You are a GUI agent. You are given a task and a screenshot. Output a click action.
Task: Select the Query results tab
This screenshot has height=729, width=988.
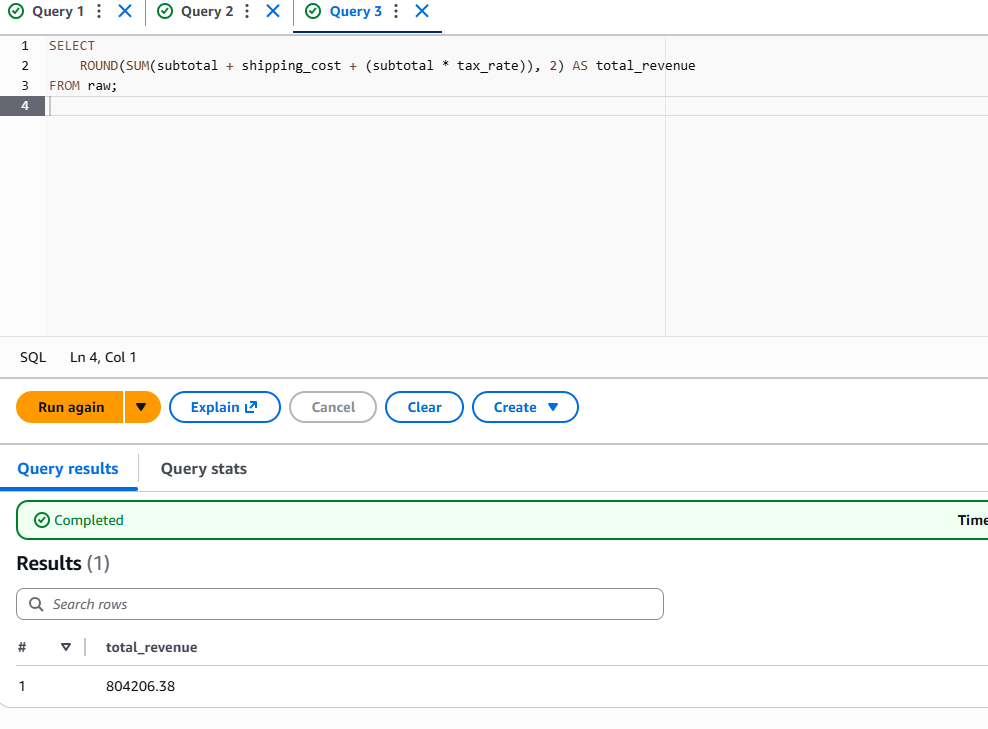click(x=68, y=469)
